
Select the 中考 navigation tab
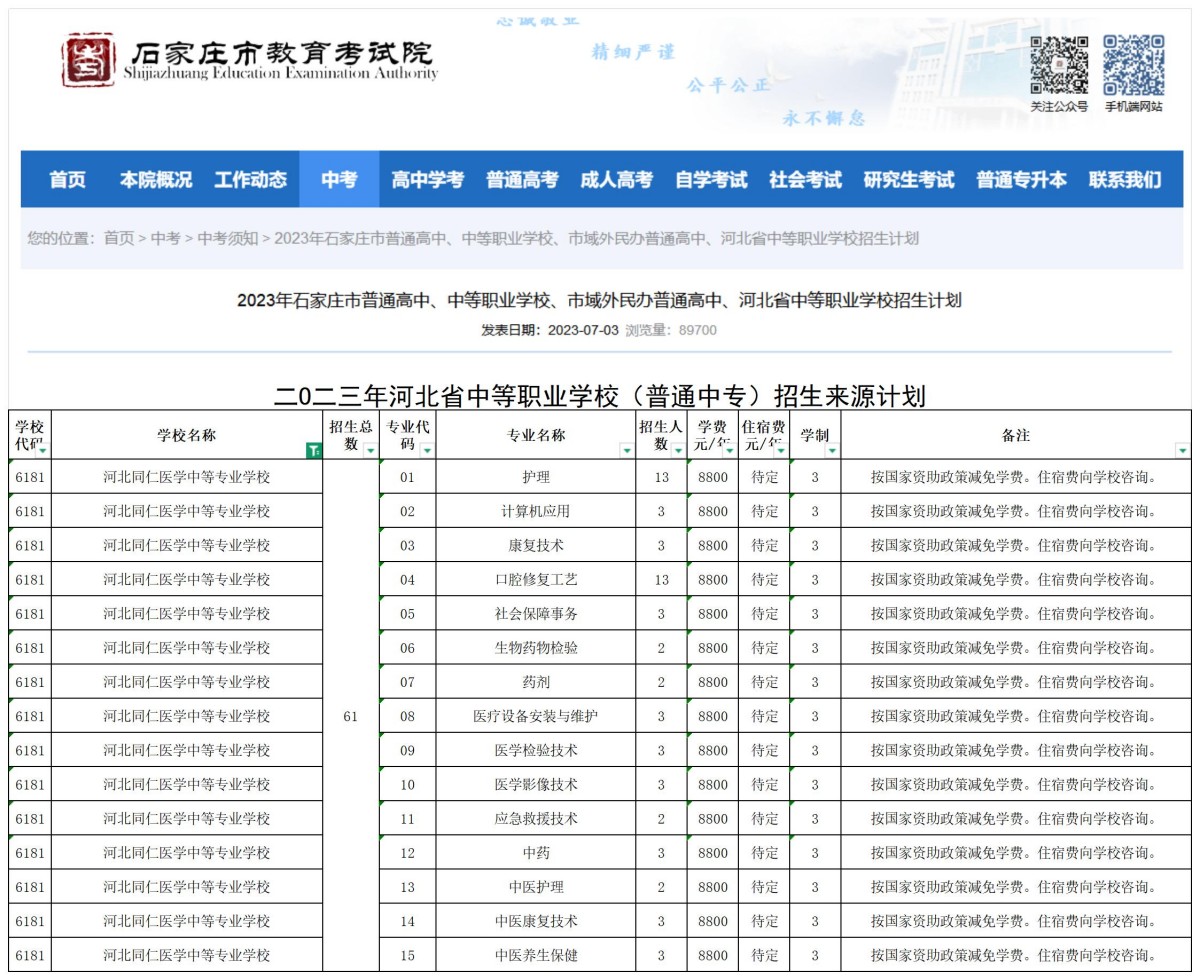339,181
